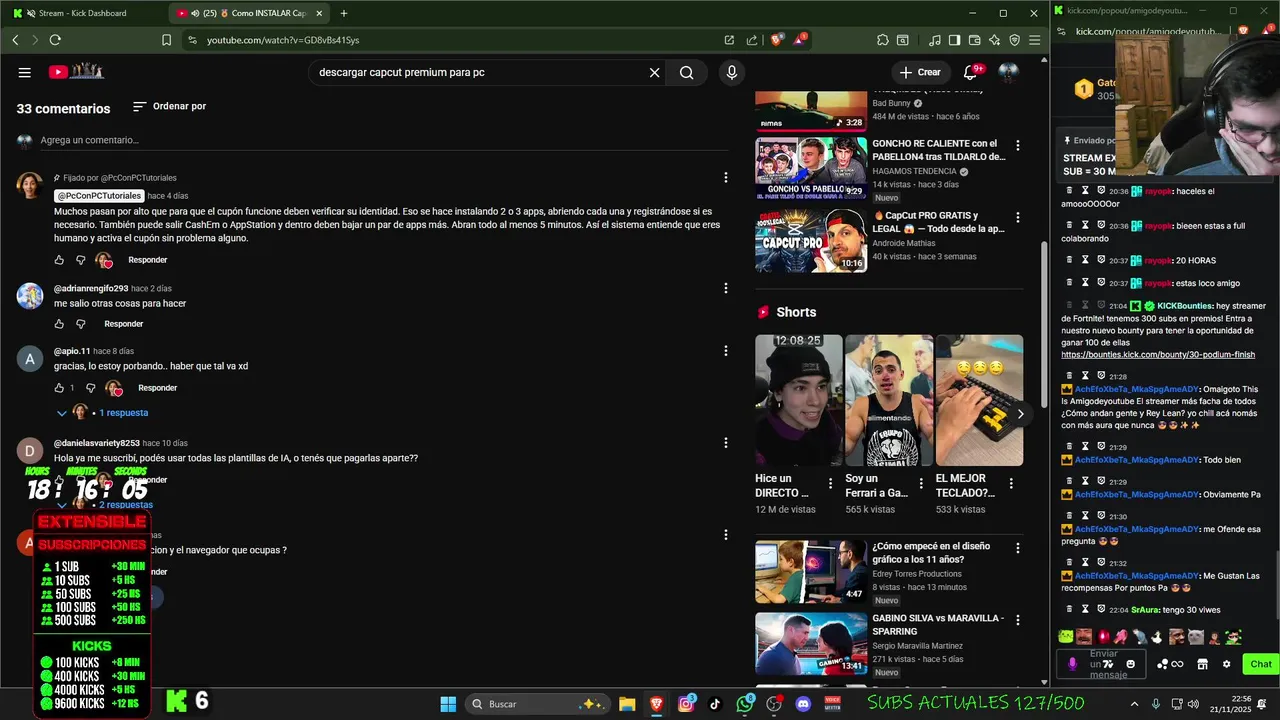Open a new browser tab
The width and height of the screenshot is (1280, 720).
(343, 13)
